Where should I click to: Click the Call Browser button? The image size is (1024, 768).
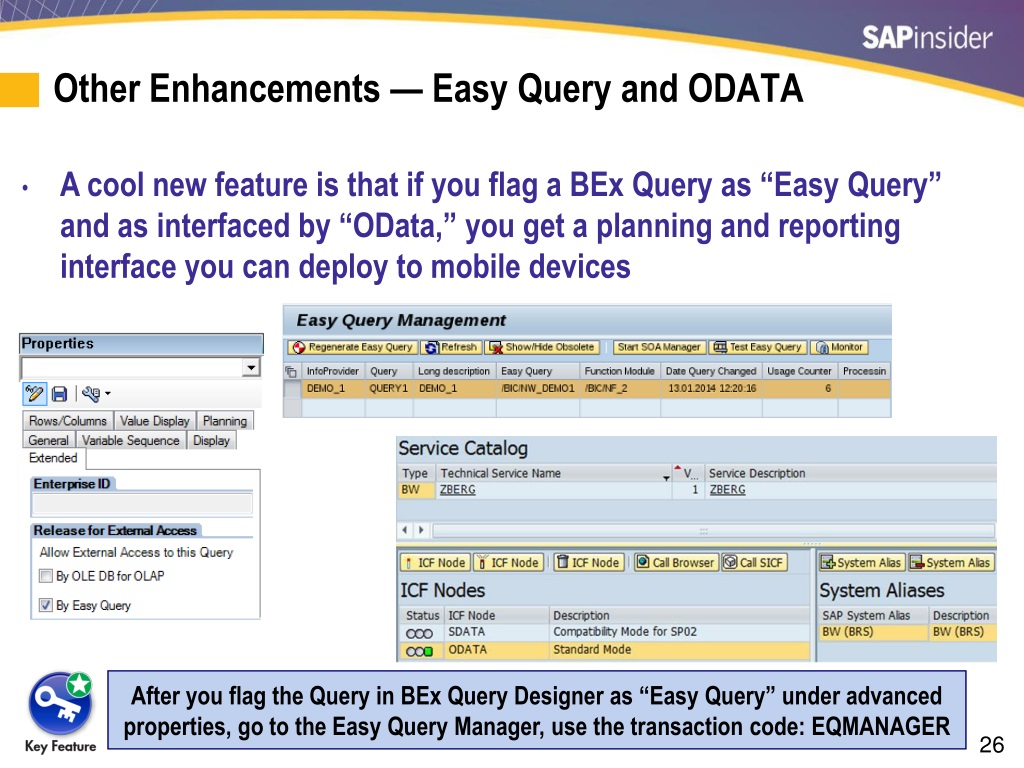click(x=677, y=562)
